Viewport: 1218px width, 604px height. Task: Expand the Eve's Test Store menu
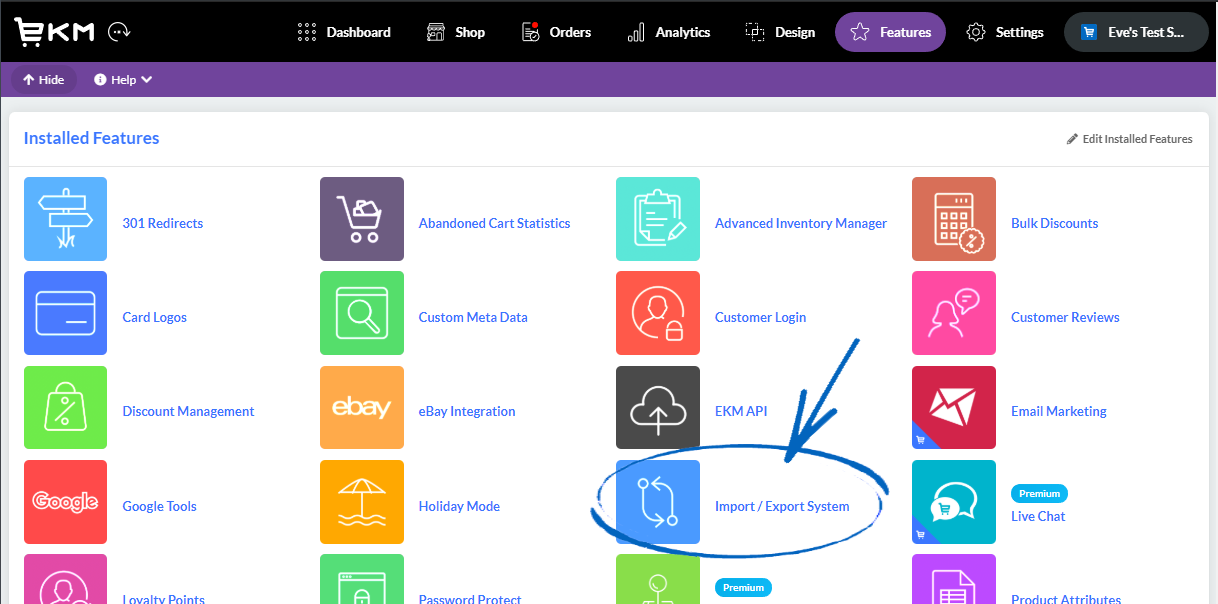click(1135, 31)
